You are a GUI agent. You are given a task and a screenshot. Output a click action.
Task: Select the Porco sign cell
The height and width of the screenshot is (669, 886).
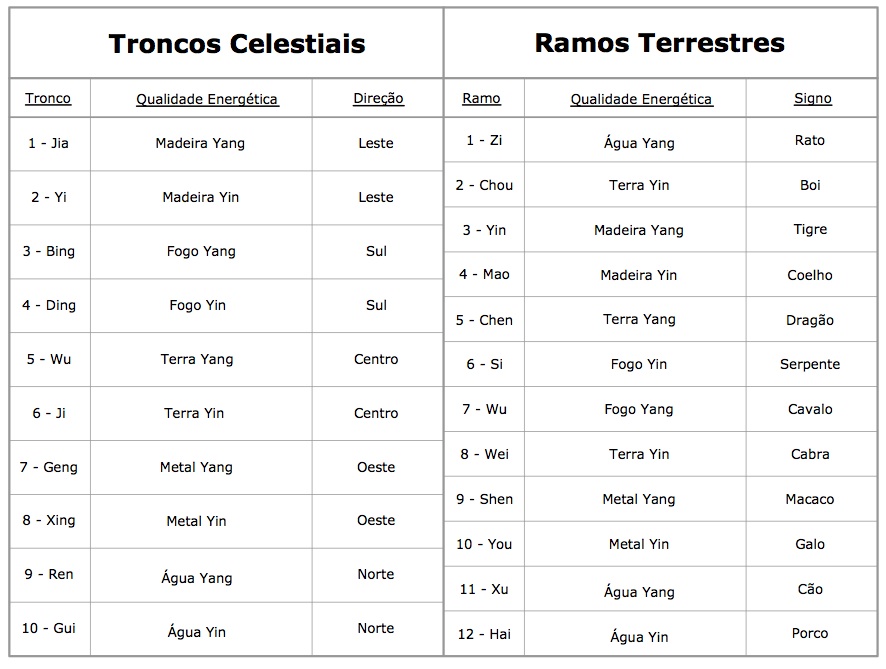809,633
